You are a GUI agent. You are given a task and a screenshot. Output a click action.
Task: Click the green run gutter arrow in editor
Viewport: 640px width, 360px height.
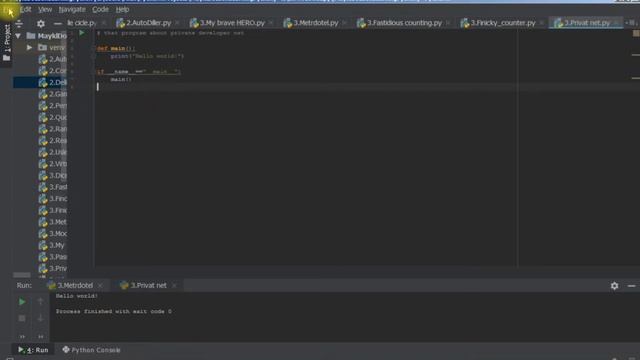(x=82, y=33)
